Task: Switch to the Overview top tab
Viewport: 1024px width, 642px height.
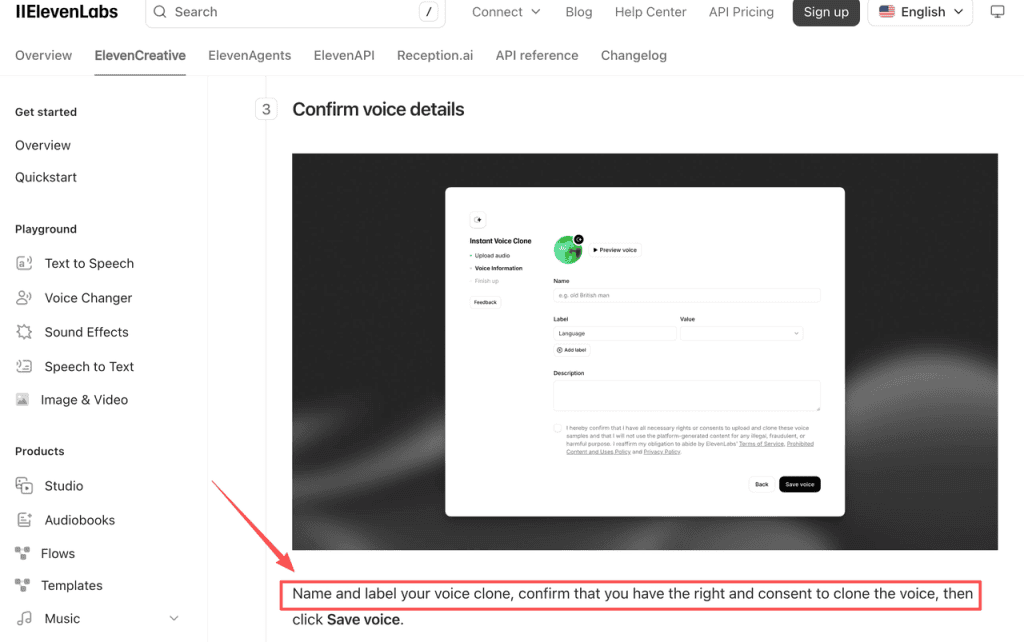Action: click(x=44, y=56)
